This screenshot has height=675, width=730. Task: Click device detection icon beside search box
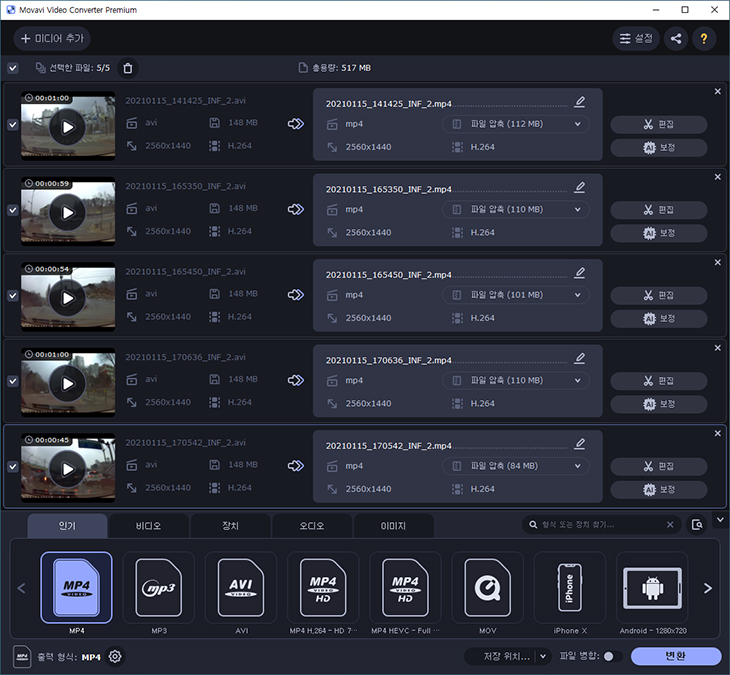pyautogui.click(x=697, y=525)
